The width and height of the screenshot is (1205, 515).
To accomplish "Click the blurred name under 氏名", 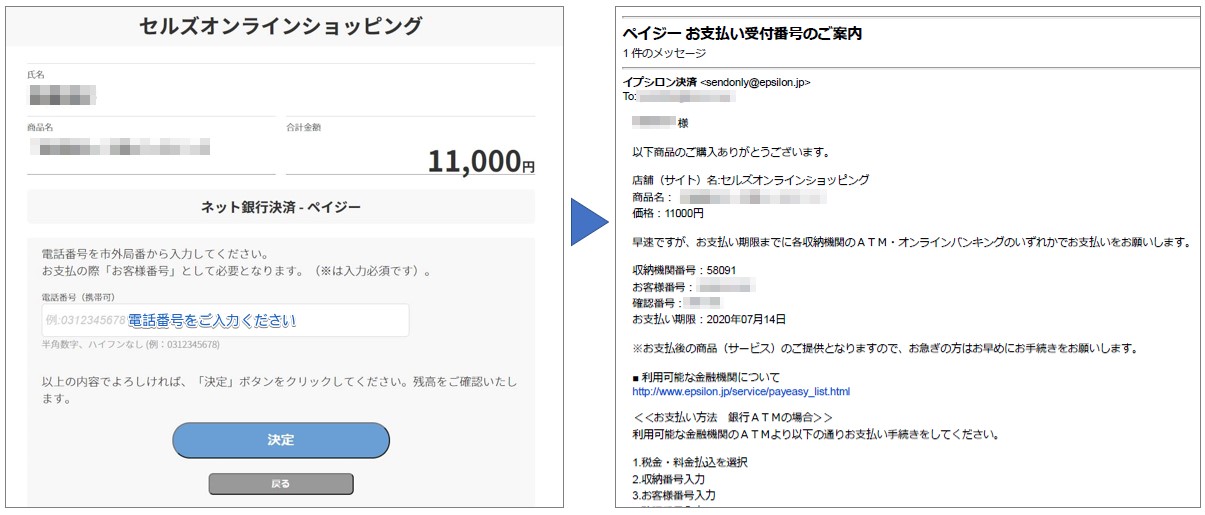I will click(x=62, y=96).
